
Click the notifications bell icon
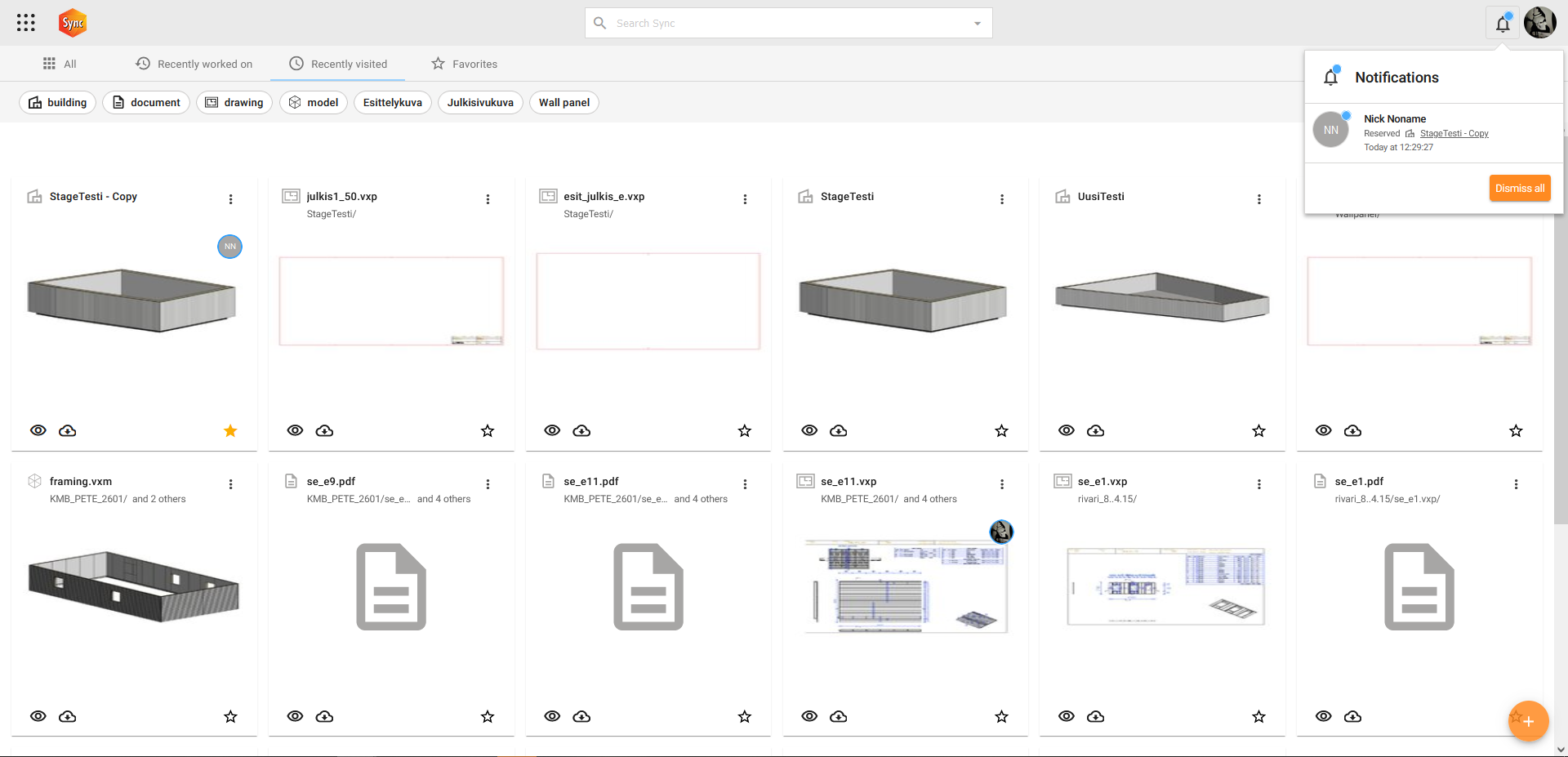coord(1502,24)
